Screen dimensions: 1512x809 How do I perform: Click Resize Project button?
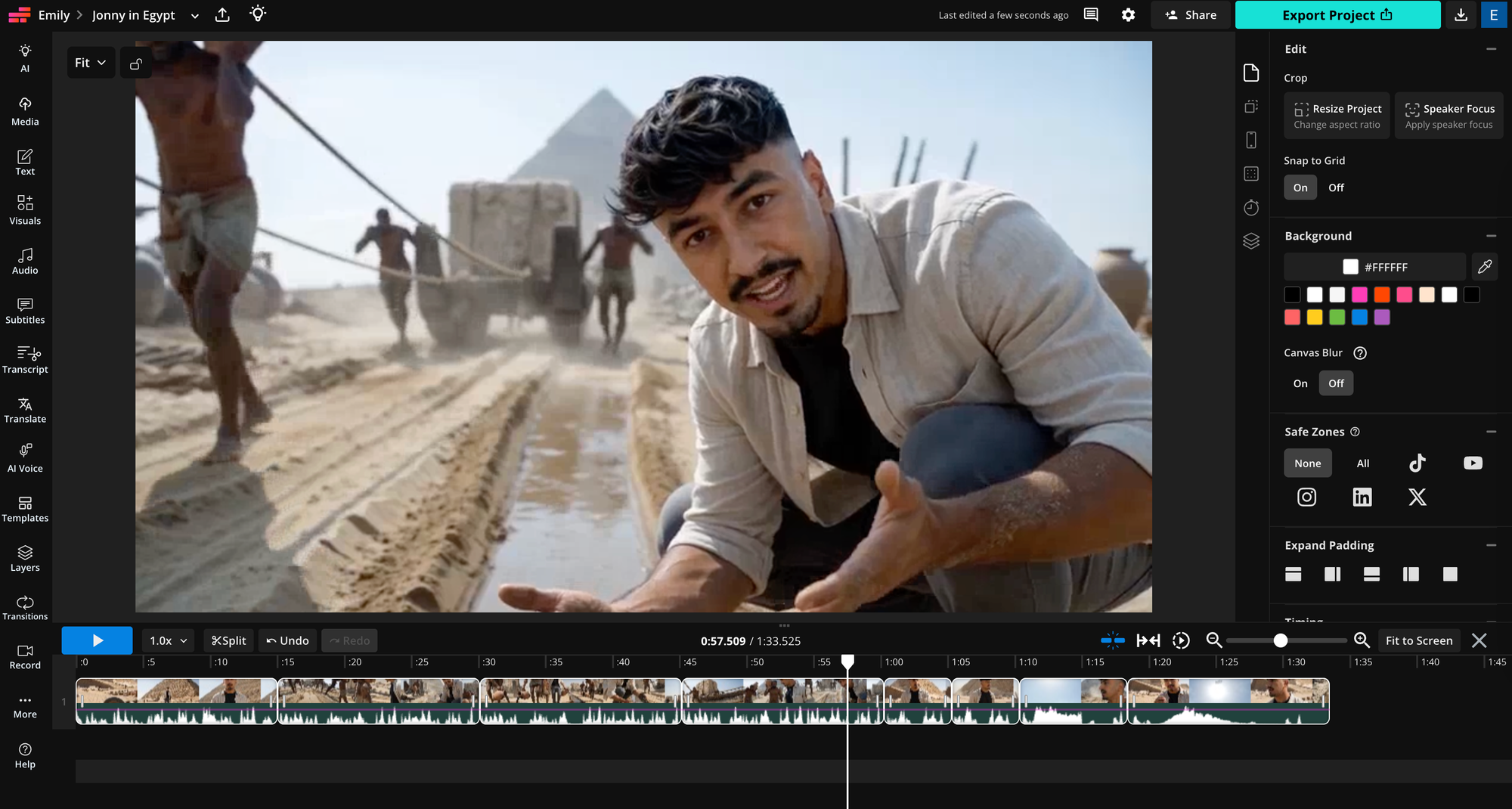click(1337, 116)
